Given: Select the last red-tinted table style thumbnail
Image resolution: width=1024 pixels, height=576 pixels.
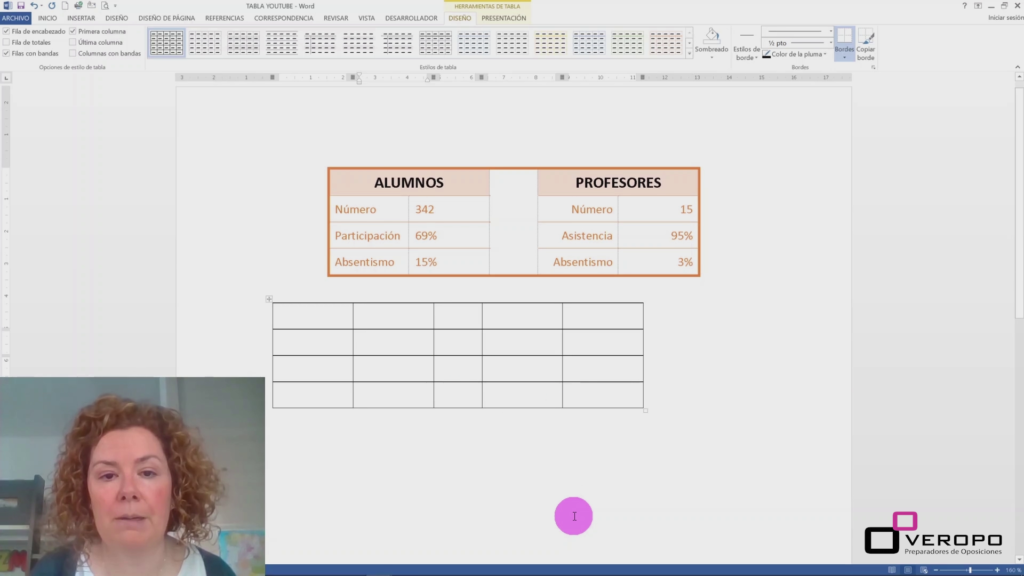Looking at the screenshot, I should point(665,43).
